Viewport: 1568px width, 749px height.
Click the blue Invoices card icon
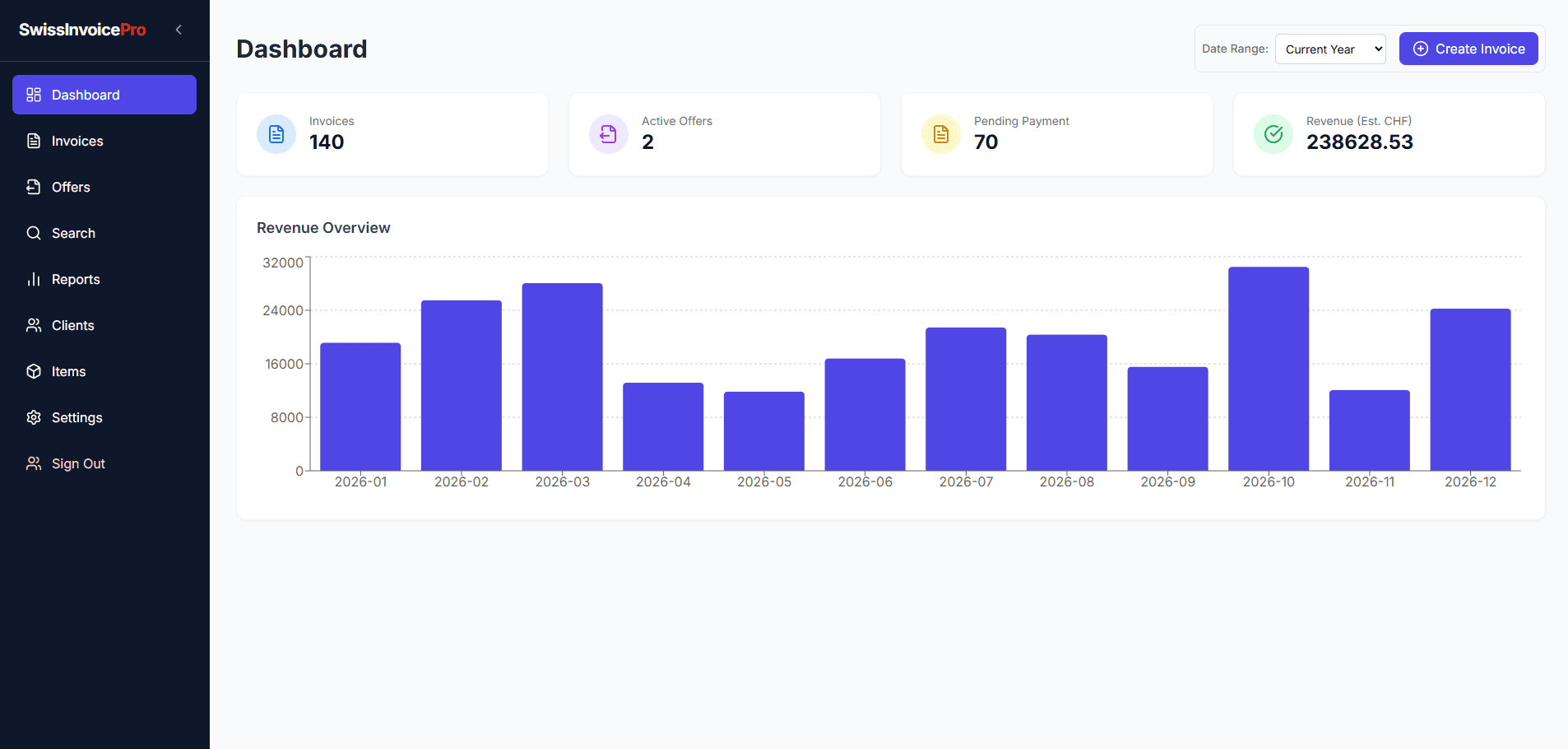pyautogui.click(x=276, y=134)
